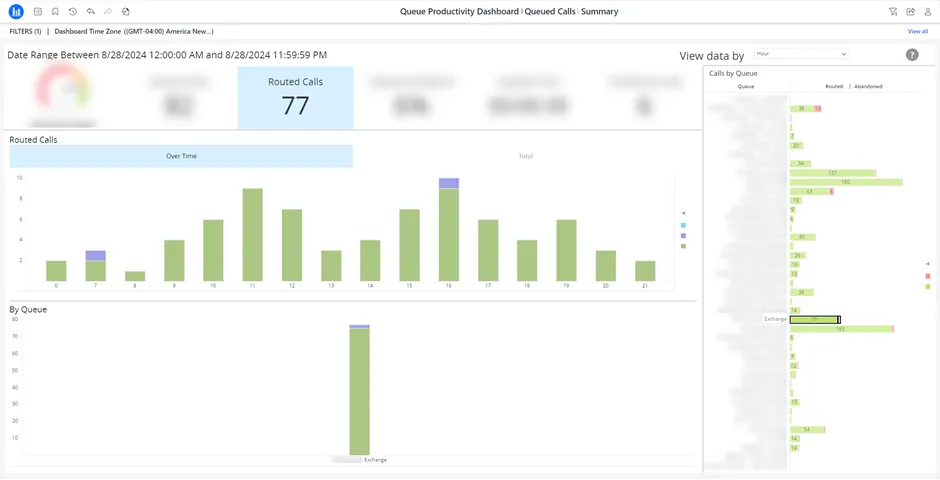This screenshot has width=940, height=480.
Task: Select the green bar for hour 19
Action: [x=567, y=250]
